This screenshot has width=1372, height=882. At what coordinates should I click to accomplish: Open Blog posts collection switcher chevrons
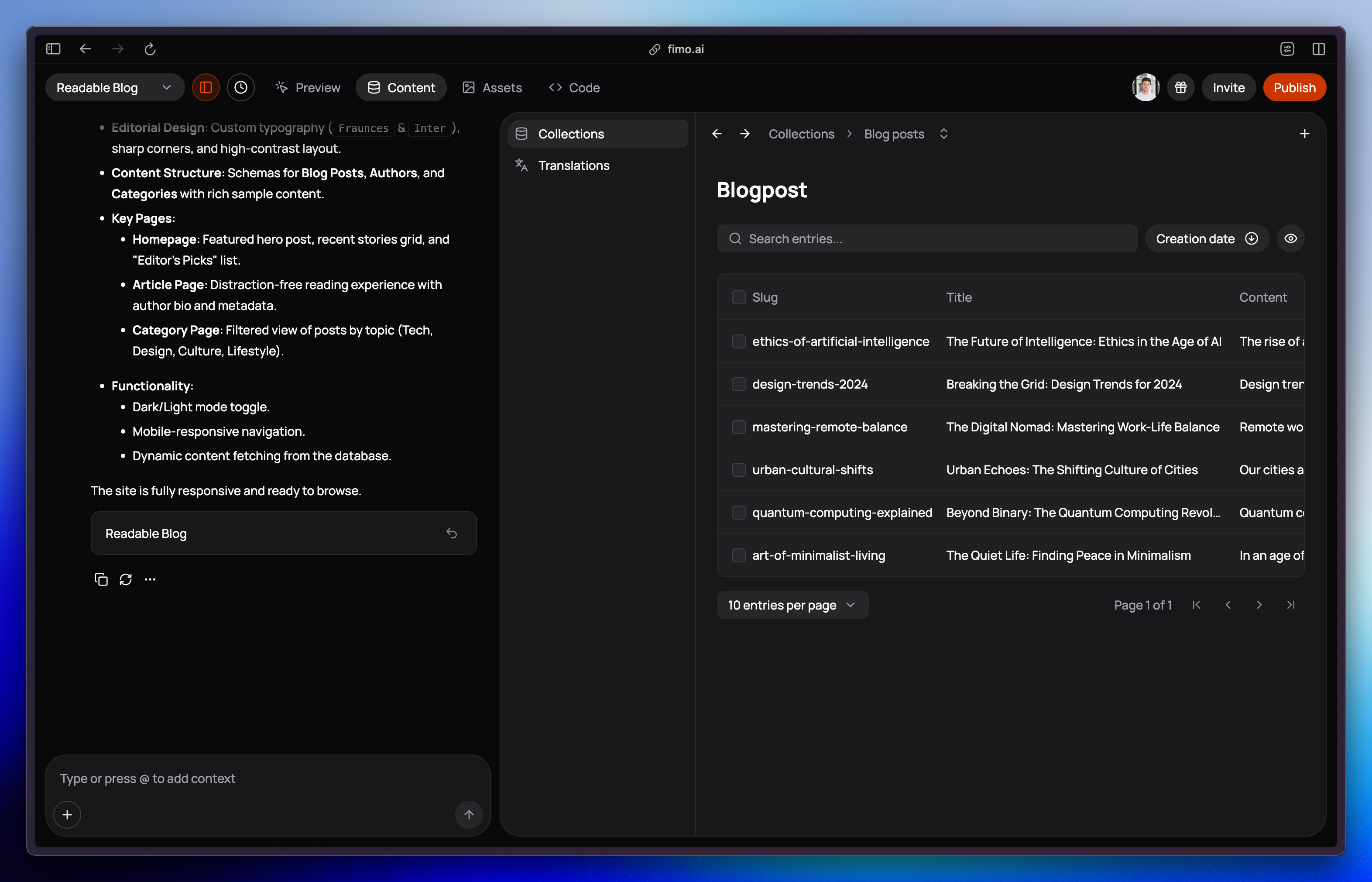pos(944,134)
